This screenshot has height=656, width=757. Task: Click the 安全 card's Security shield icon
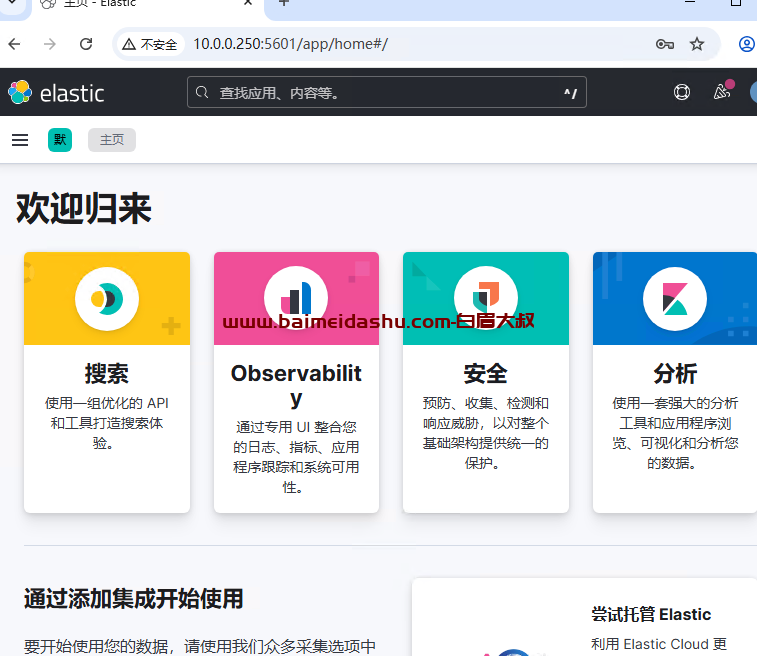(486, 298)
